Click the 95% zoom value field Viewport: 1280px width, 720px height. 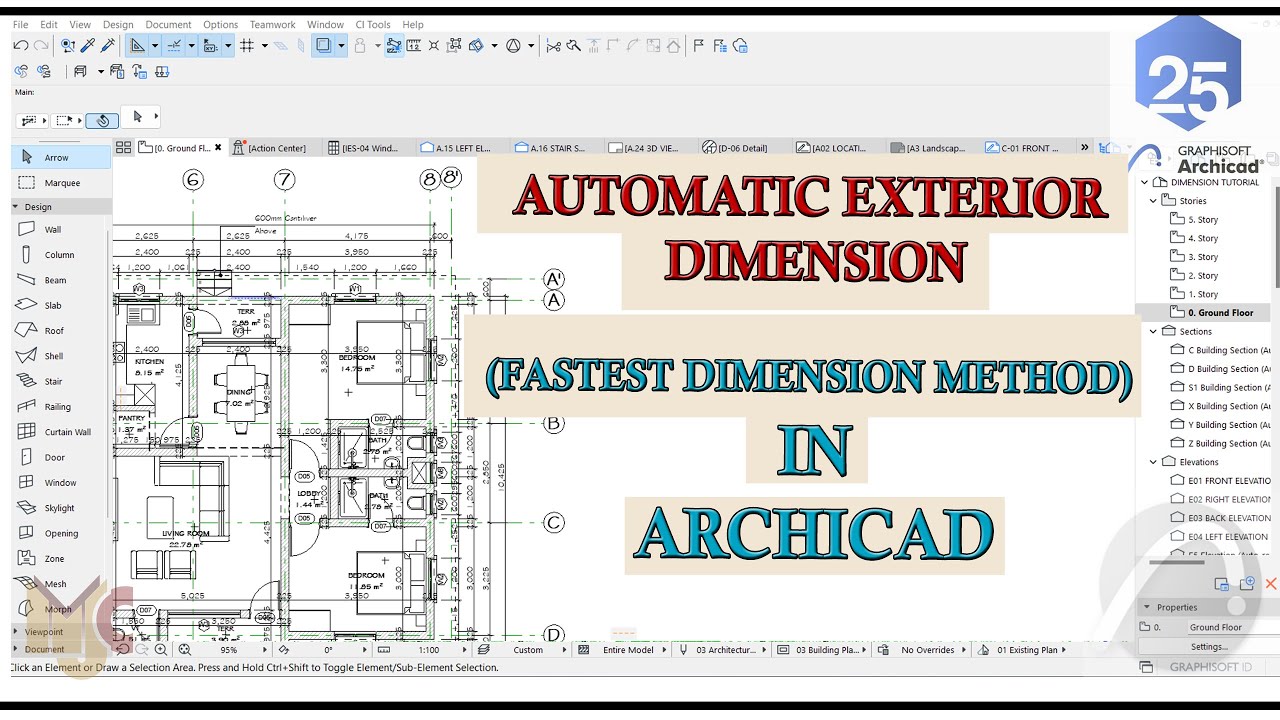pyautogui.click(x=229, y=649)
